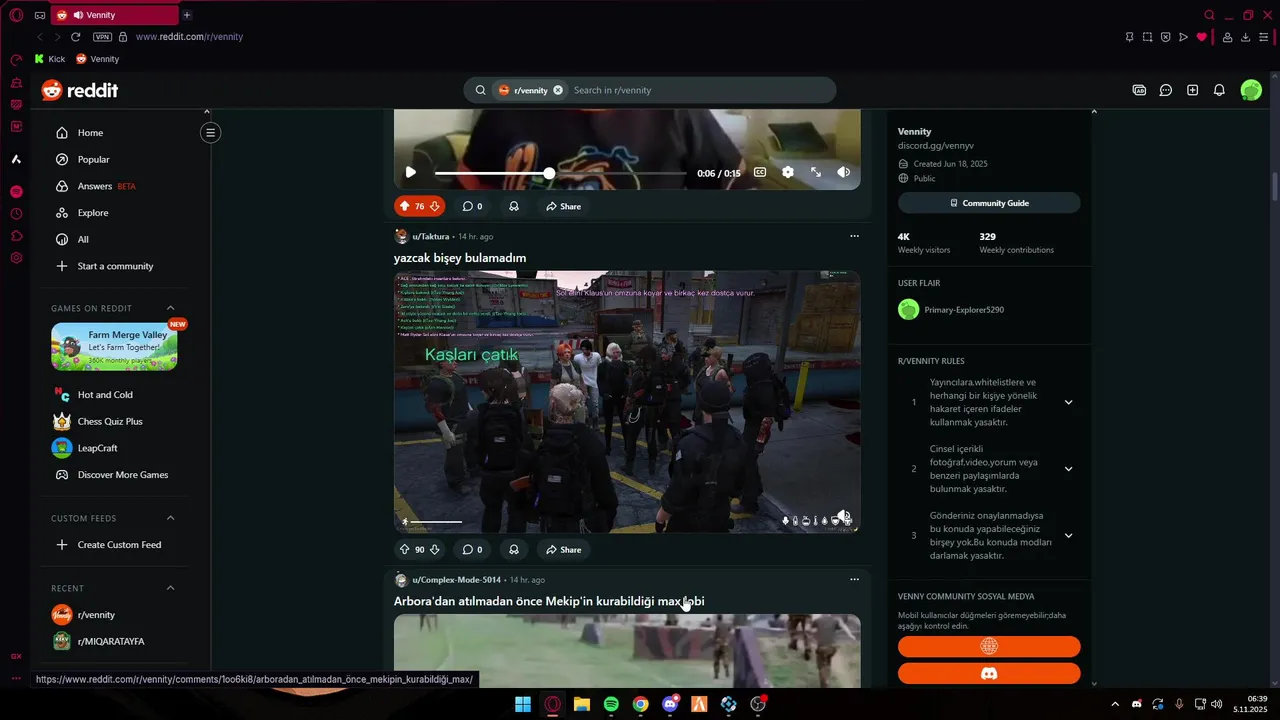Toggle closed captions on top video

coord(760,172)
